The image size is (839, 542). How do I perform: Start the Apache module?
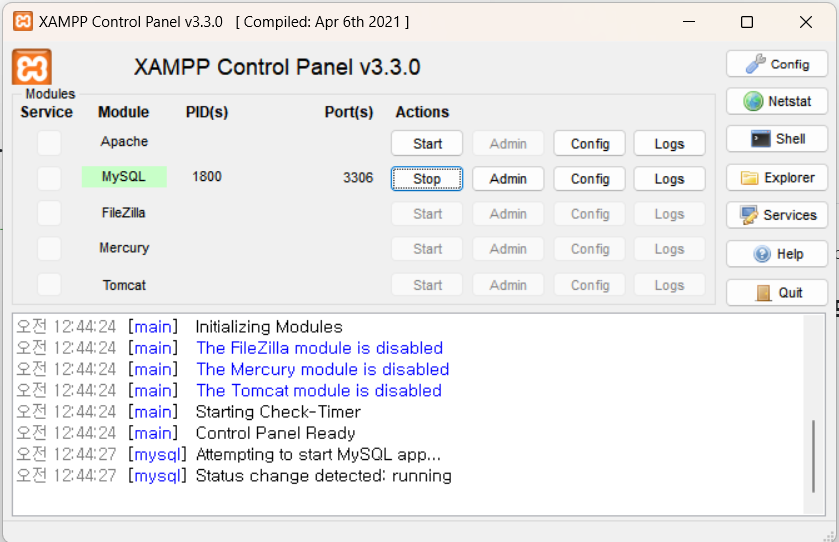point(427,143)
